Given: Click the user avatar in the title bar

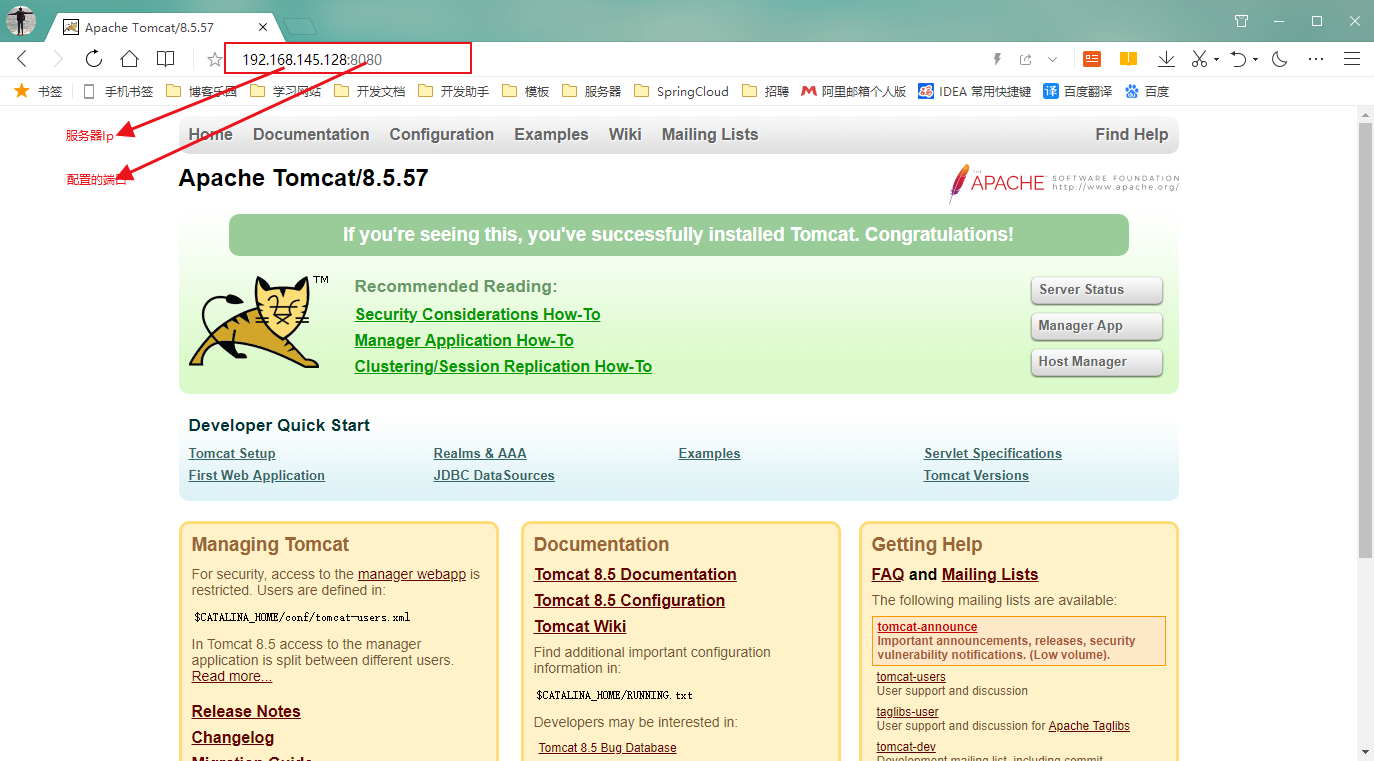Looking at the screenshot, I should click(x=21, y=20).
